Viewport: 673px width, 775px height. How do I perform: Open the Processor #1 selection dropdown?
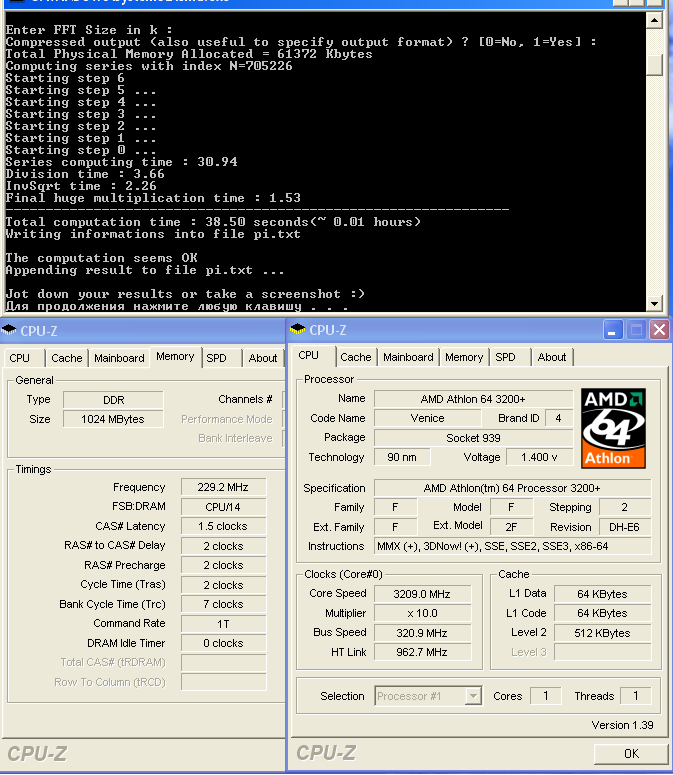point(473,696)
